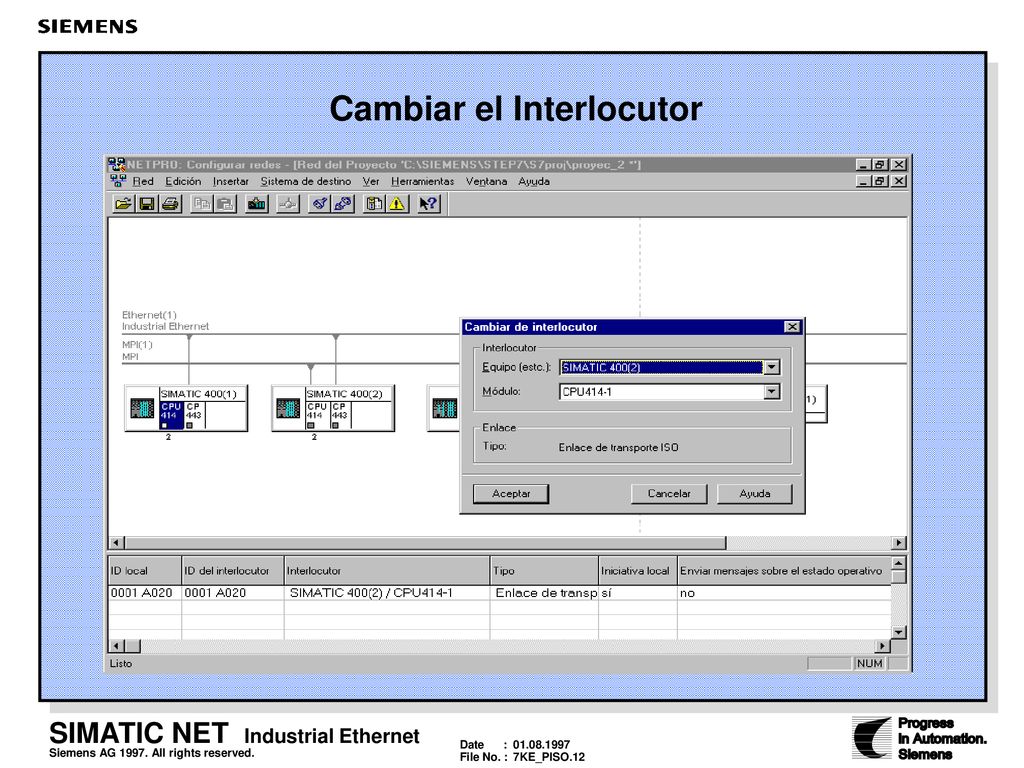The height and width of the screenshot is (768, 1024).
Task: Open the hardware catalog toolbar icon
Action: [x=374, y=204]
